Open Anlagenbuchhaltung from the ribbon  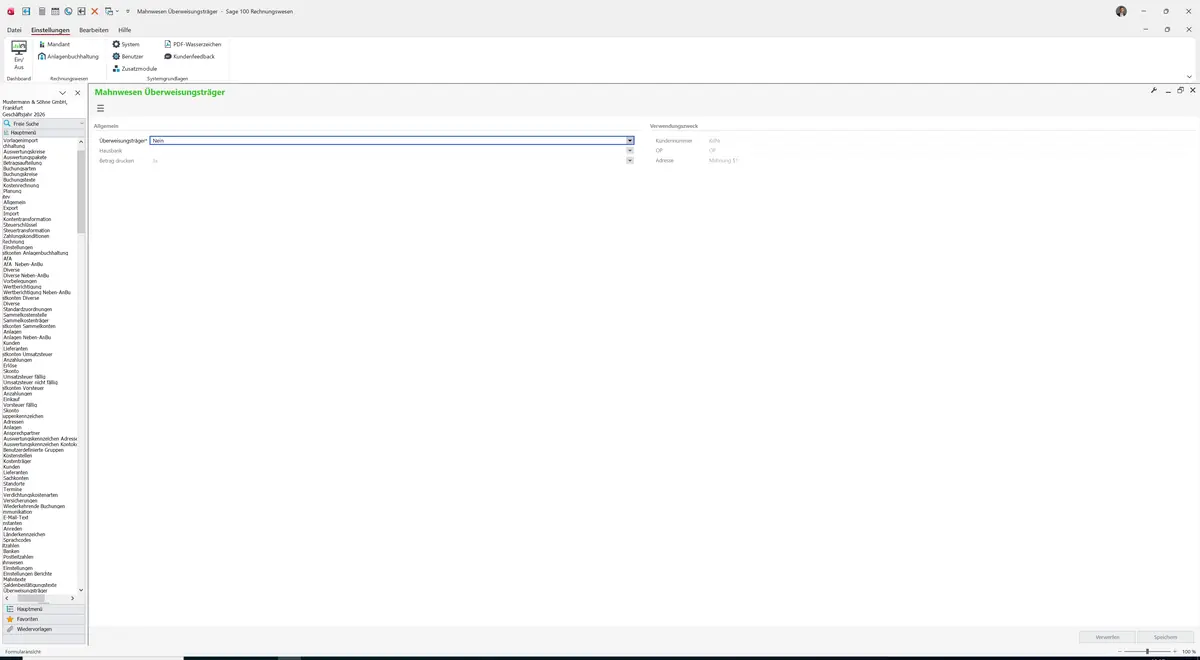click(x=68, y=57)
